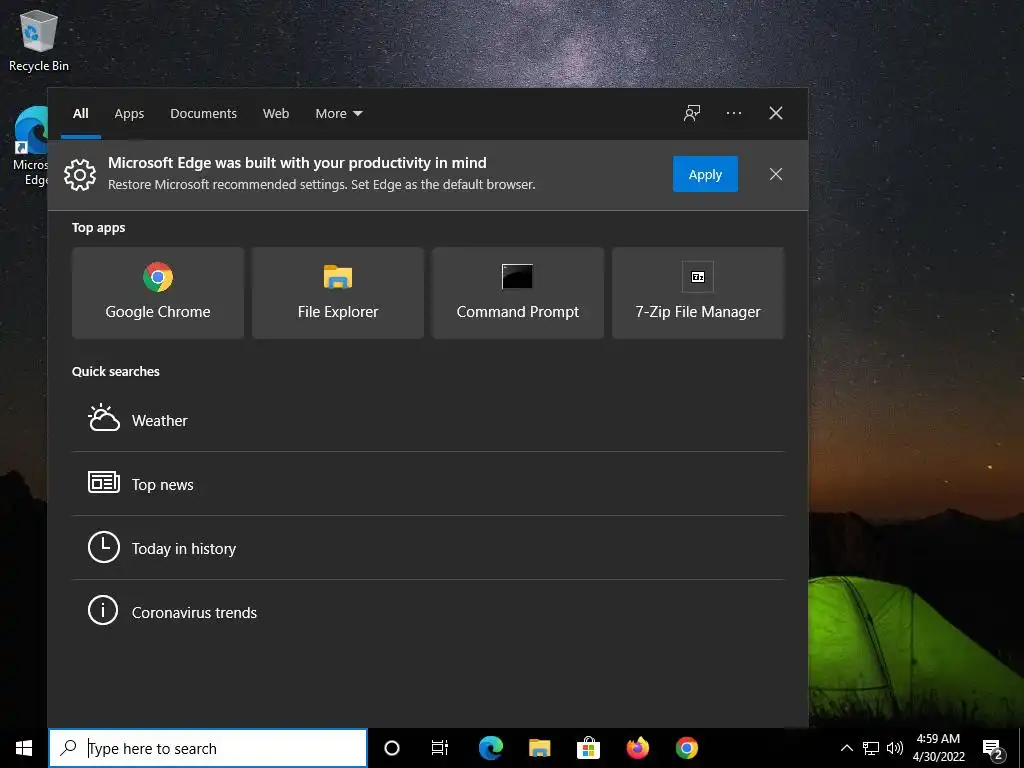Switch to the Documents tab
The image size is (1024, 768).
[203, 113]
